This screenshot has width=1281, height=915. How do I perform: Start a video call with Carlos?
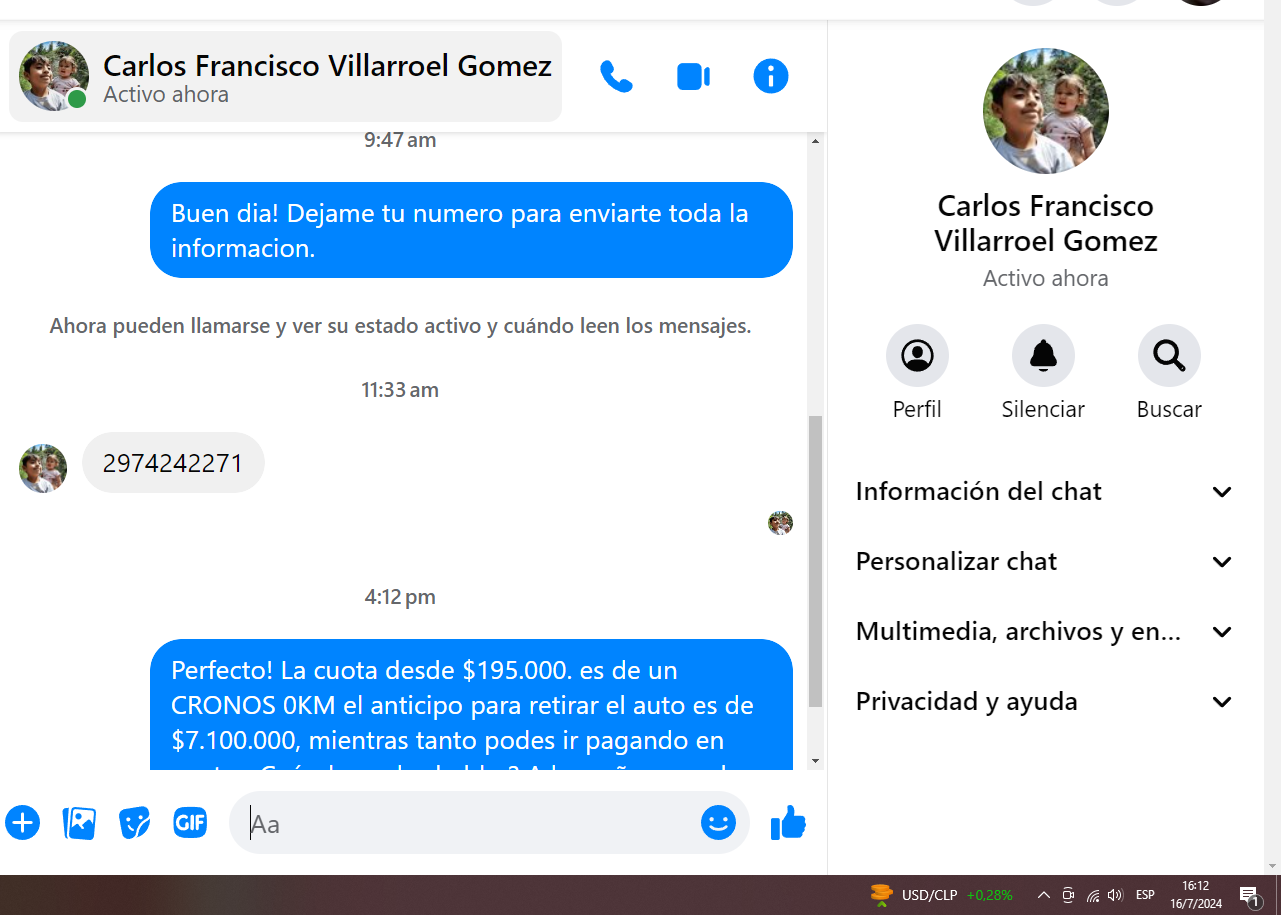point(693,77)
